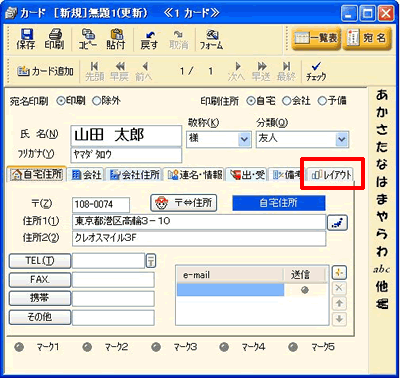
Task: Switch to the レイアウト tab
Action: [x=331, y=175]
